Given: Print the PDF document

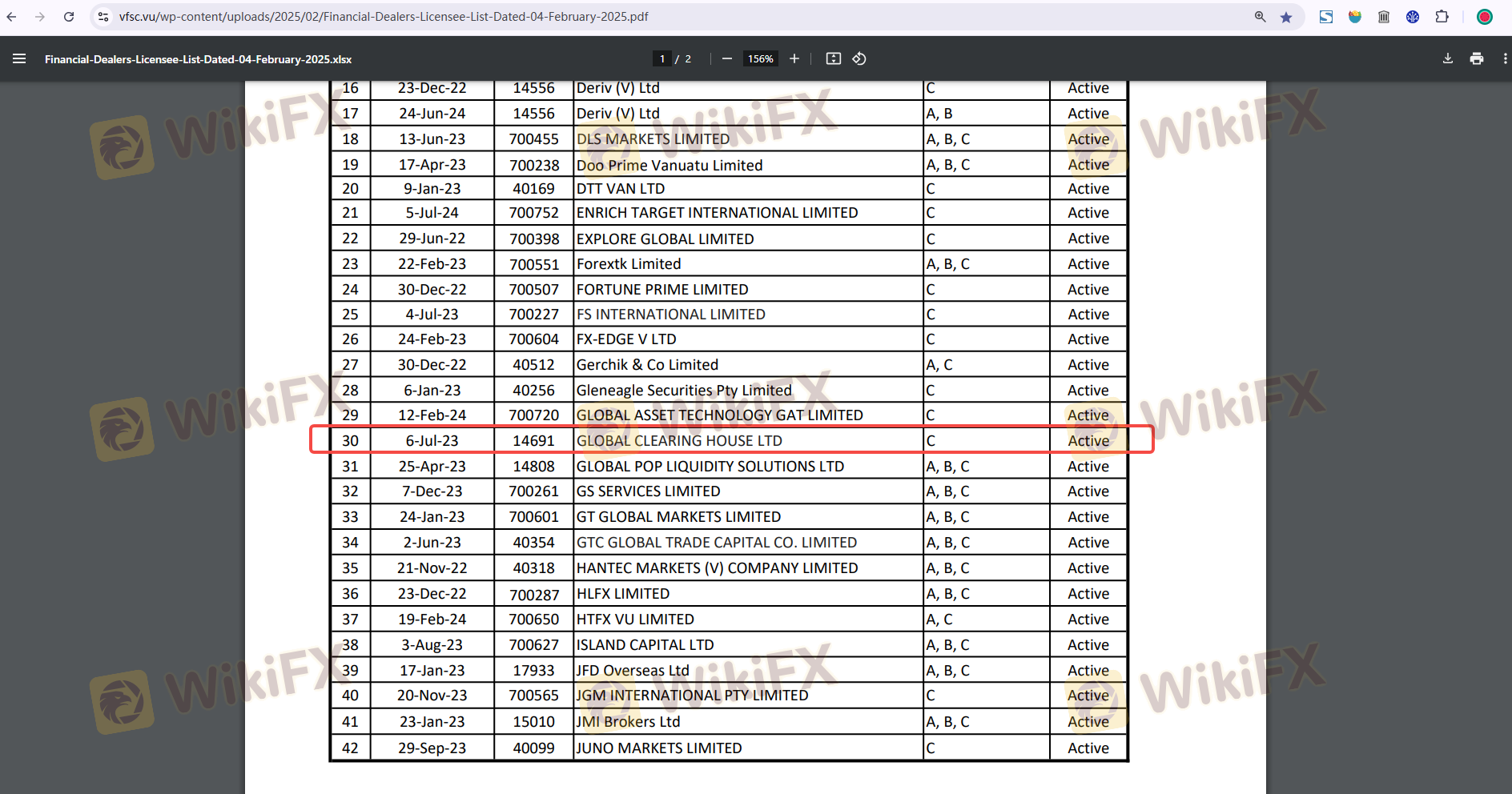Looking at the screenshot, I should 1476,58.
